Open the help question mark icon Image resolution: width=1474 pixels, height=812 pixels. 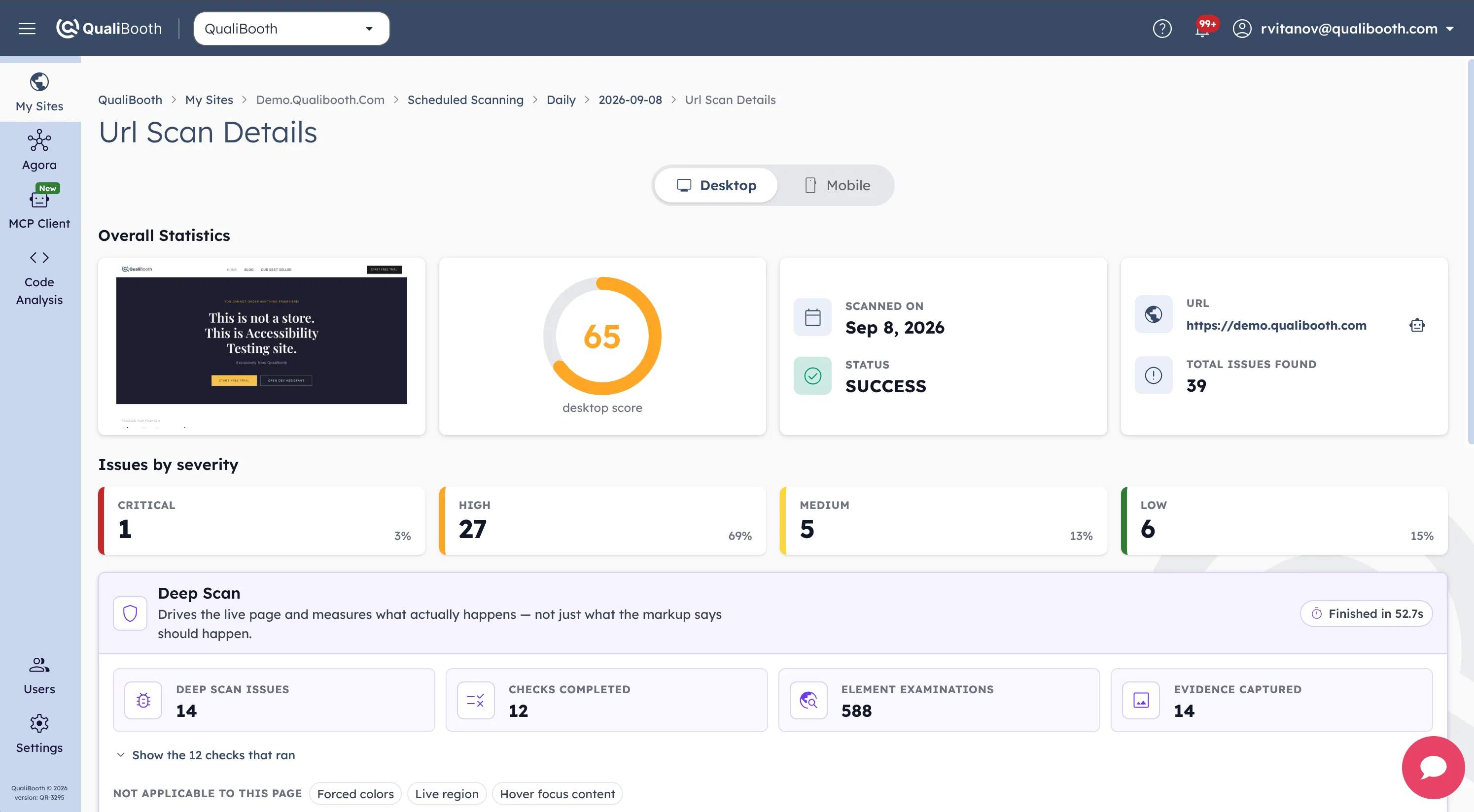(1162, 29)
